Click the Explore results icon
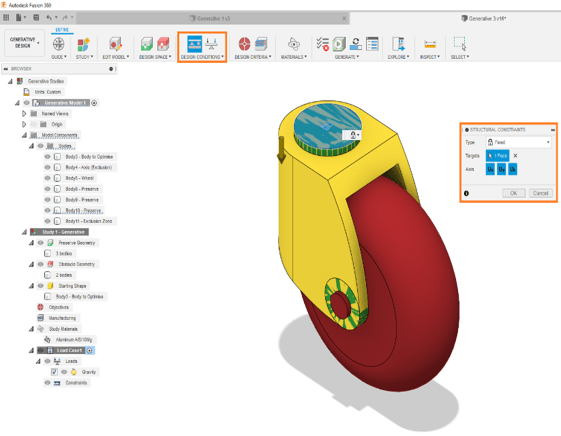 tap(398, 44)
